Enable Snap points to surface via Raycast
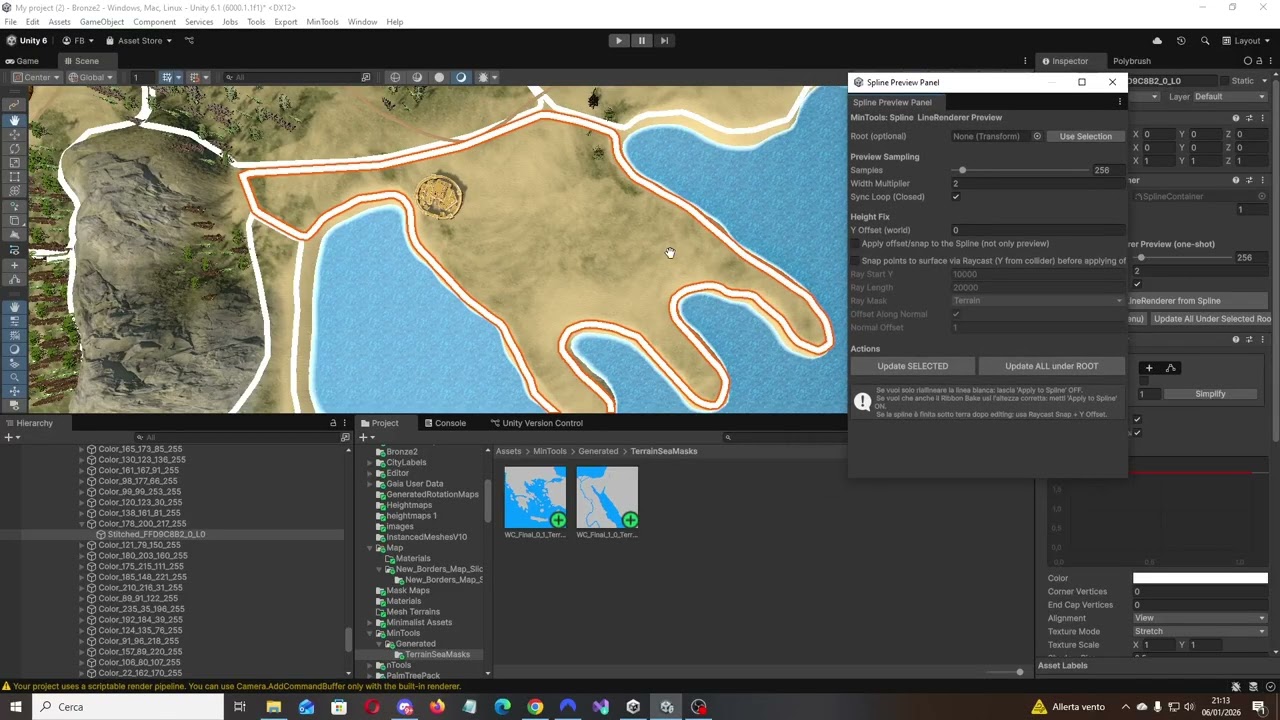 click(x=855, y=261)
